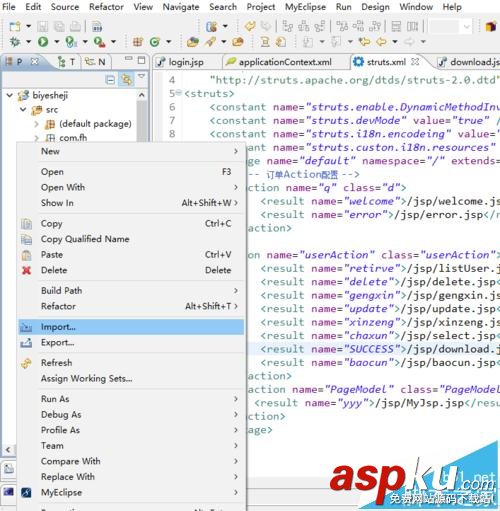Click the Open Type toolbar icon

193,42
